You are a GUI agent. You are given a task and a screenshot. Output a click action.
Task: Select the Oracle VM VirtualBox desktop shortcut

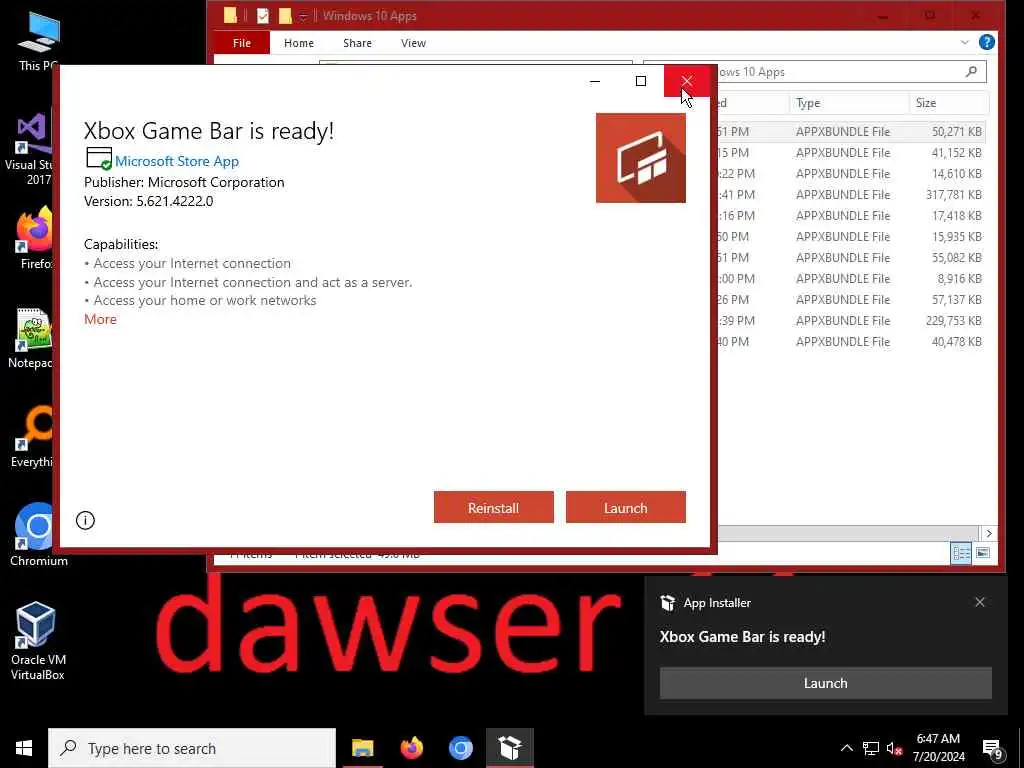tap(38, 641)
